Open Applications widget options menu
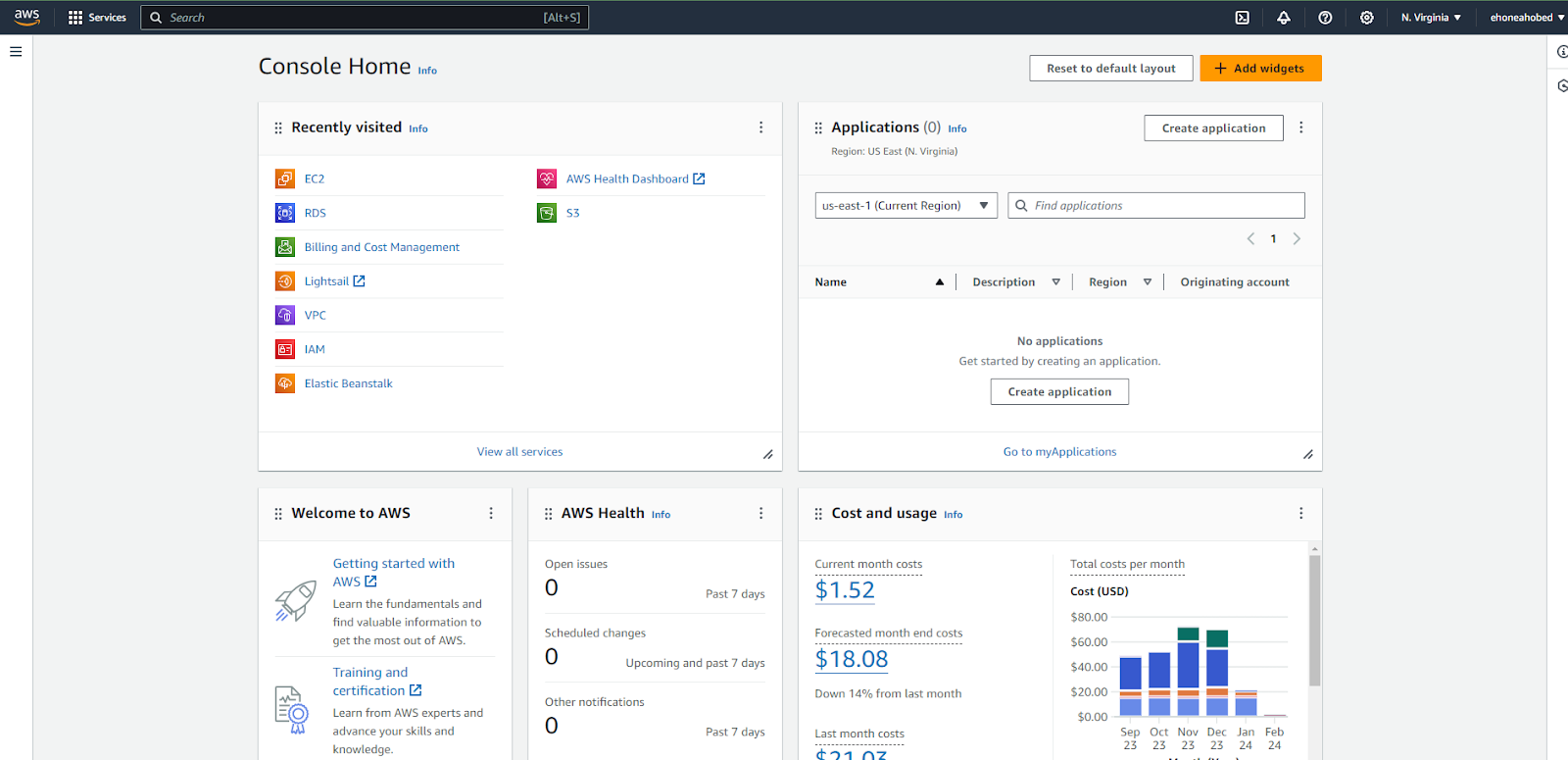The height and width of the screenshot is (760, 1568). (1301, 127)
